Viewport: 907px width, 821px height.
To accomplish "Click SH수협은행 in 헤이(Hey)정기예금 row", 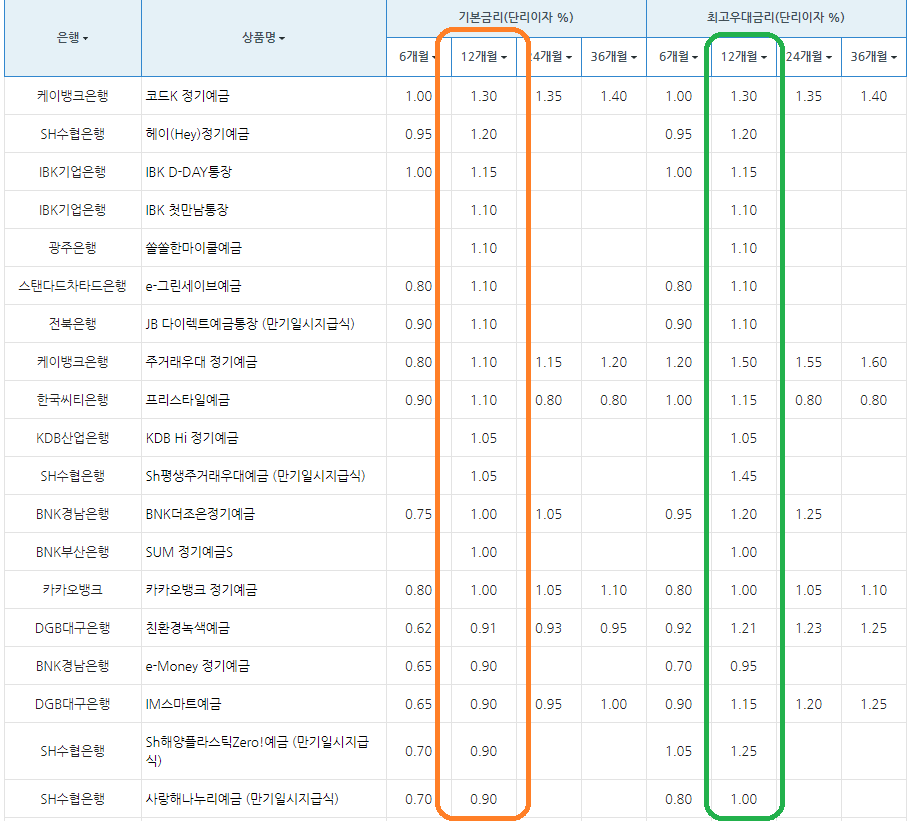I will click(x=72, y=134).
